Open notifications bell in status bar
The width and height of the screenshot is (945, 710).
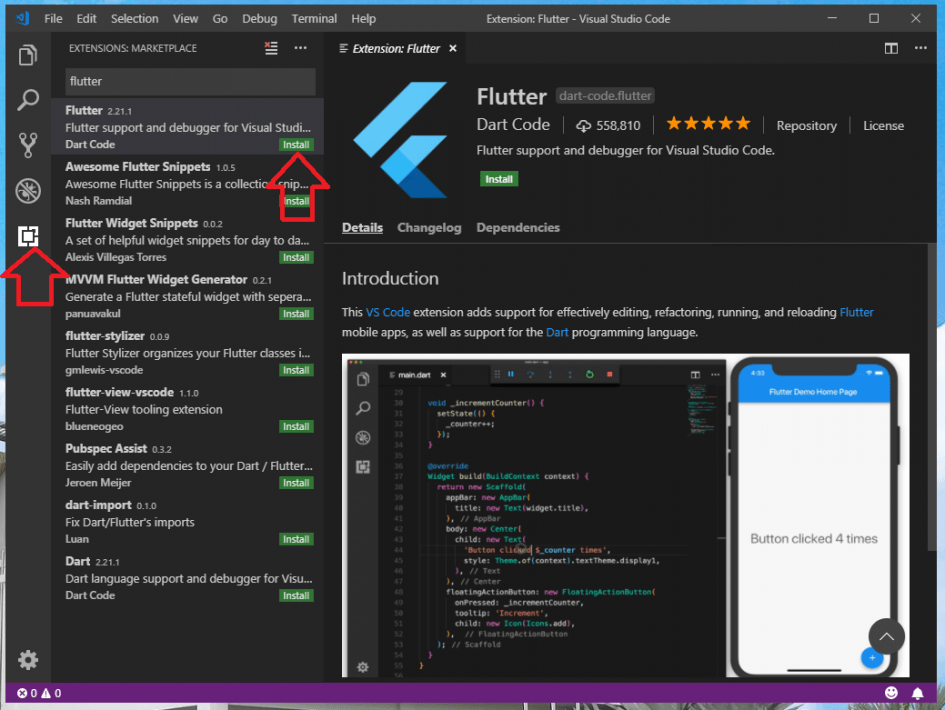click(x=917, y=693)
